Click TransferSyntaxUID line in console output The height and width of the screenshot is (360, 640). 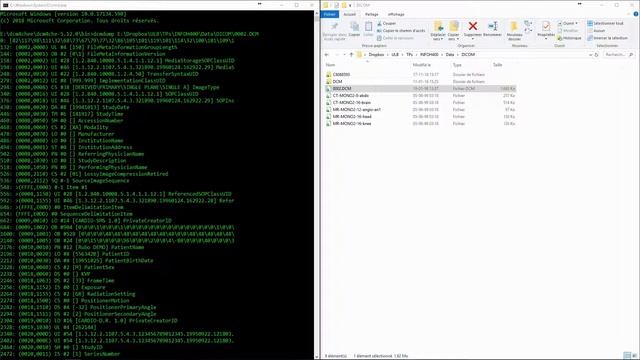[99, 74]
